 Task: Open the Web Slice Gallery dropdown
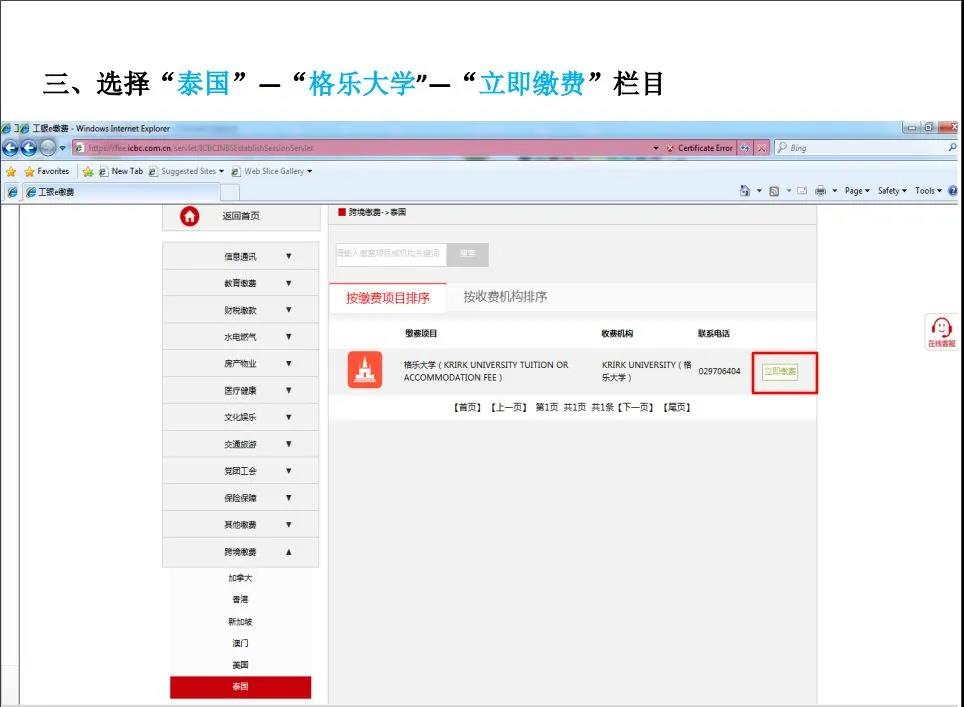click(272, 172)
